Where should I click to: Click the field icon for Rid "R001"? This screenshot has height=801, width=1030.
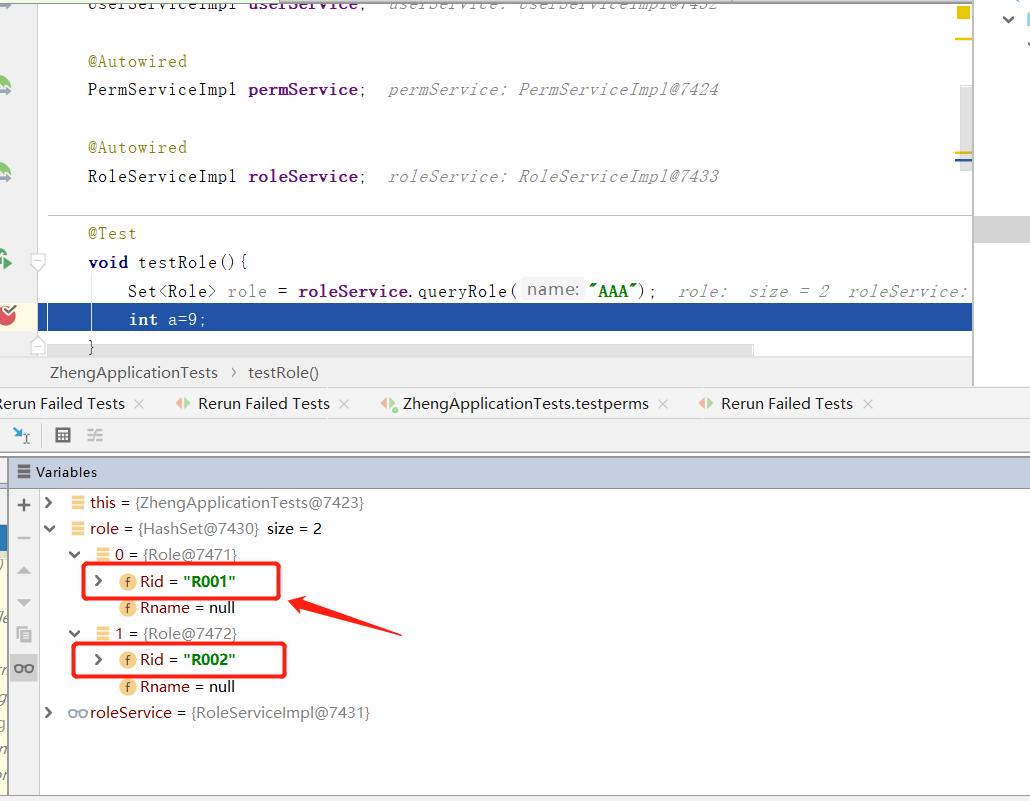127,582
